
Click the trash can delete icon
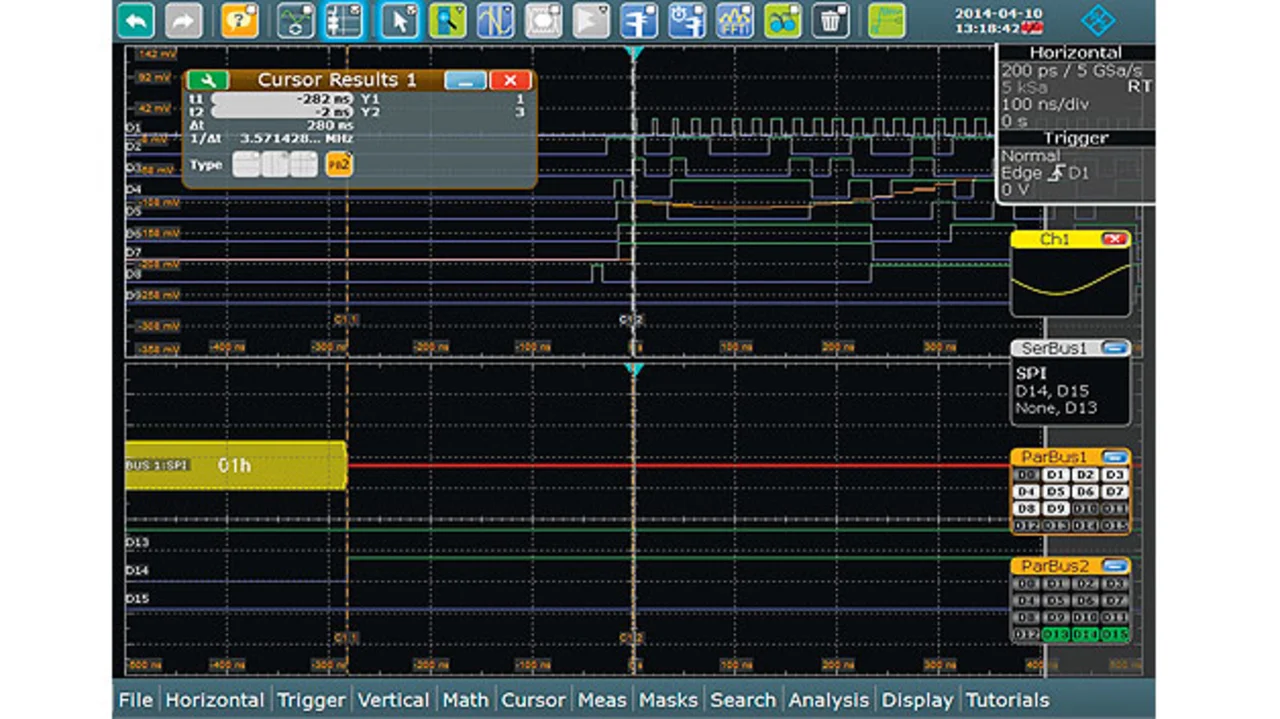pyautogui.click(x=831, y=20)
